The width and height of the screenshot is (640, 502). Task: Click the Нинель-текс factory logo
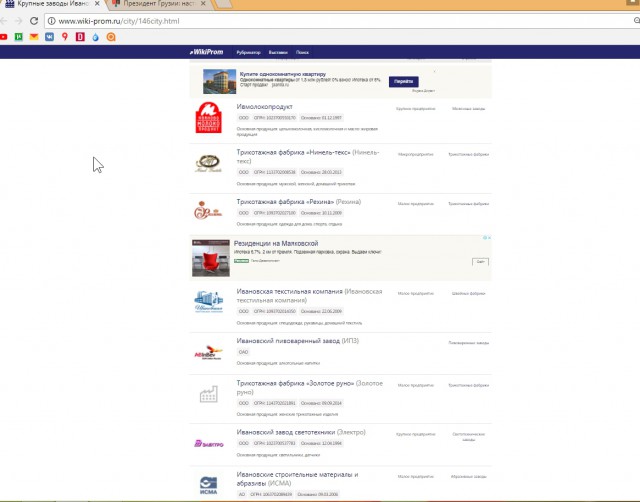[x=208, y=163]
